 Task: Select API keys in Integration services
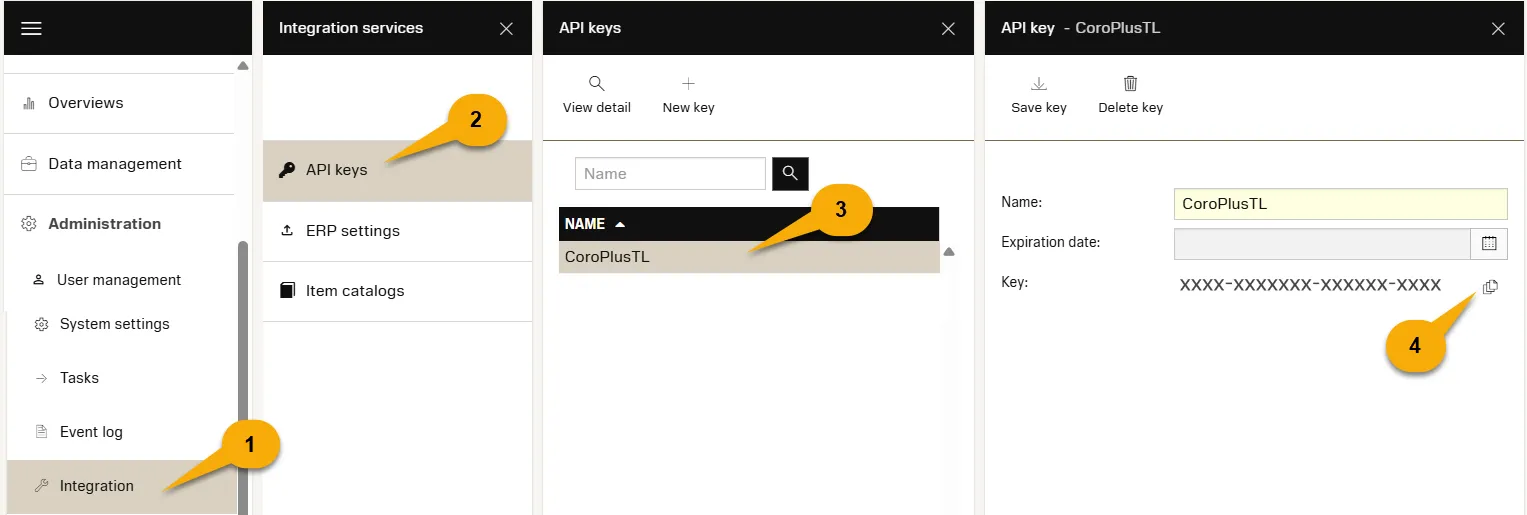[337, 170]
